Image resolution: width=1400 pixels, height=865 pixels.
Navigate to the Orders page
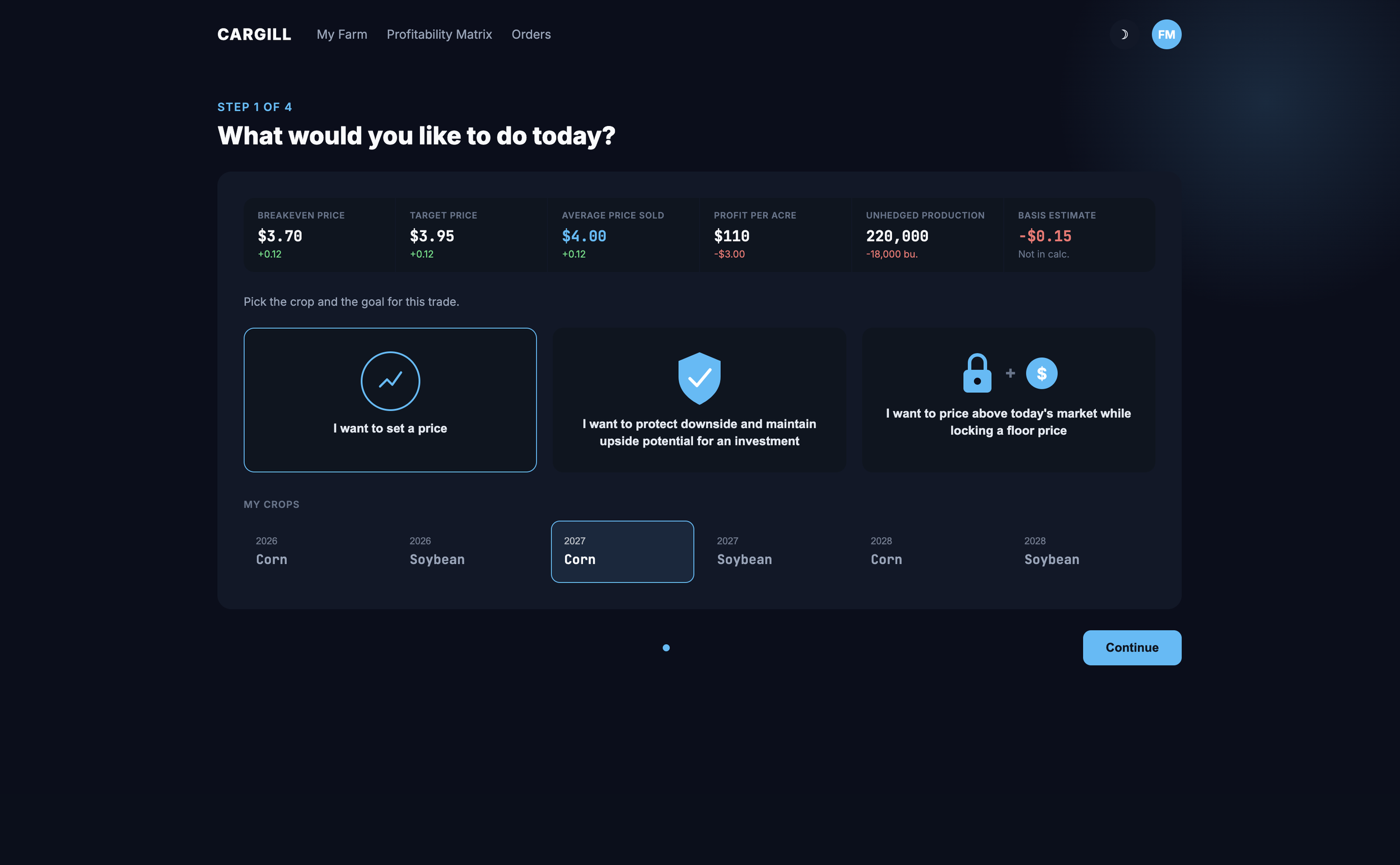click(531, 34)
